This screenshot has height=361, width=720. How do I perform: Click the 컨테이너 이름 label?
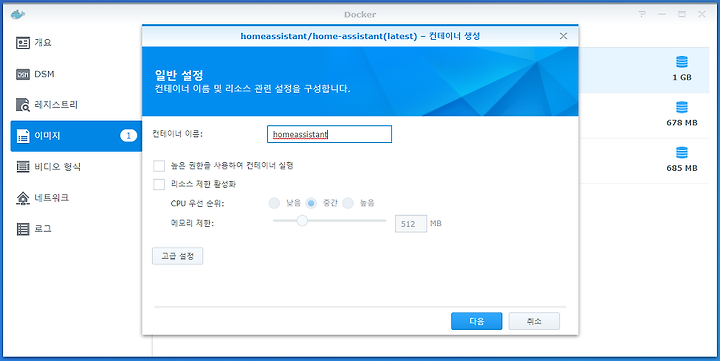177,134
